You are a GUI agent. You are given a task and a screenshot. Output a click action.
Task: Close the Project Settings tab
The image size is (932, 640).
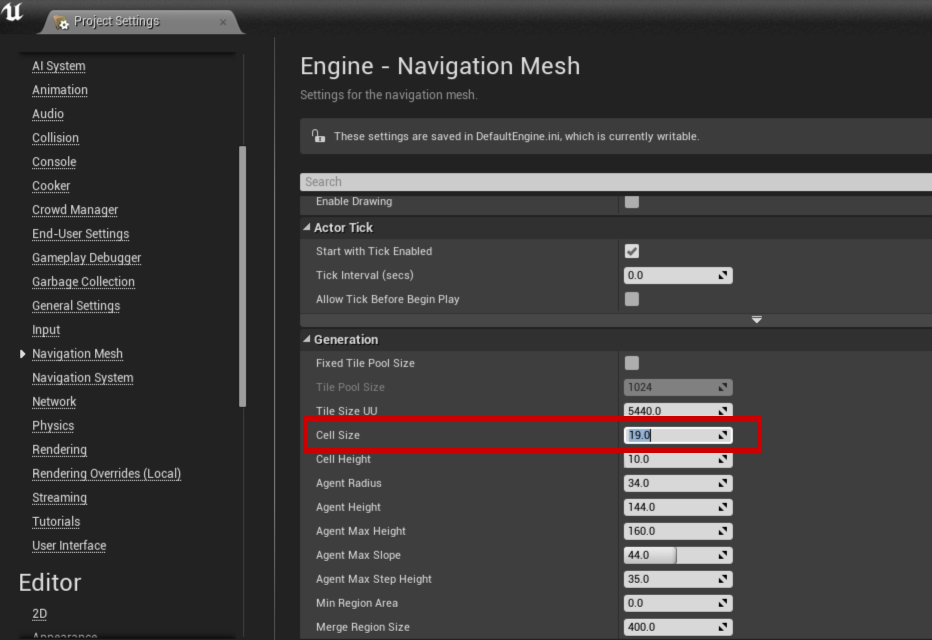tap(223, 22)
